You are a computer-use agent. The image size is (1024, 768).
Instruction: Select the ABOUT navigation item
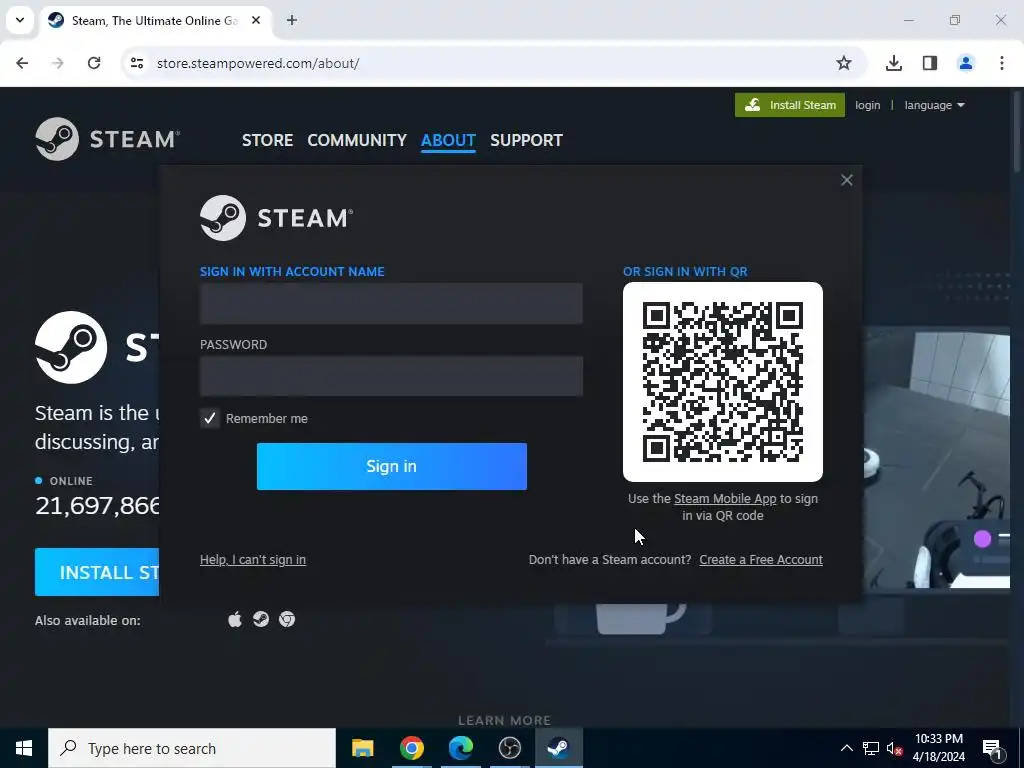pyautogui.click(x=448, y=140)
